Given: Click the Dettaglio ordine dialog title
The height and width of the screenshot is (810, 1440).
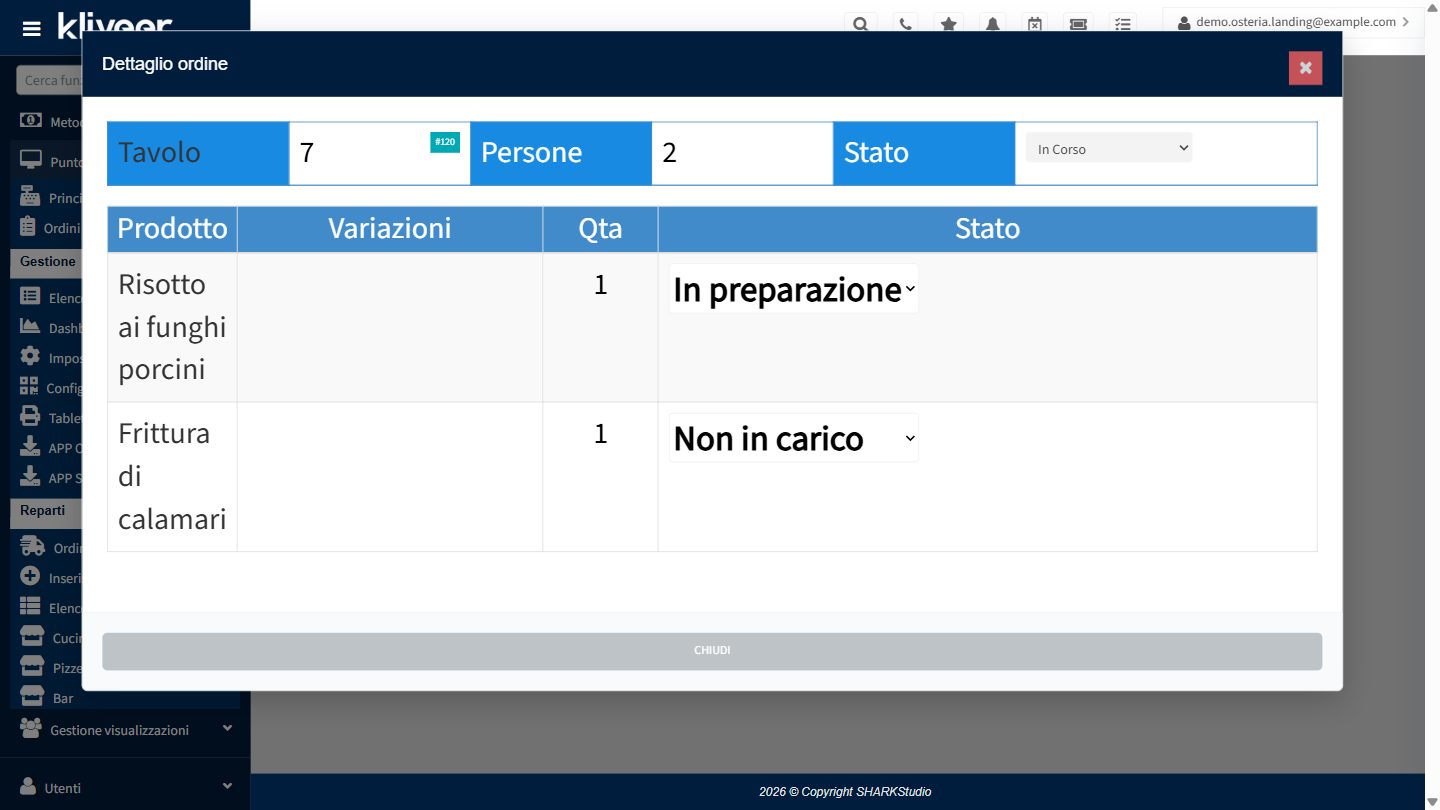Looking at the screenshot, I should coord(165,64).
